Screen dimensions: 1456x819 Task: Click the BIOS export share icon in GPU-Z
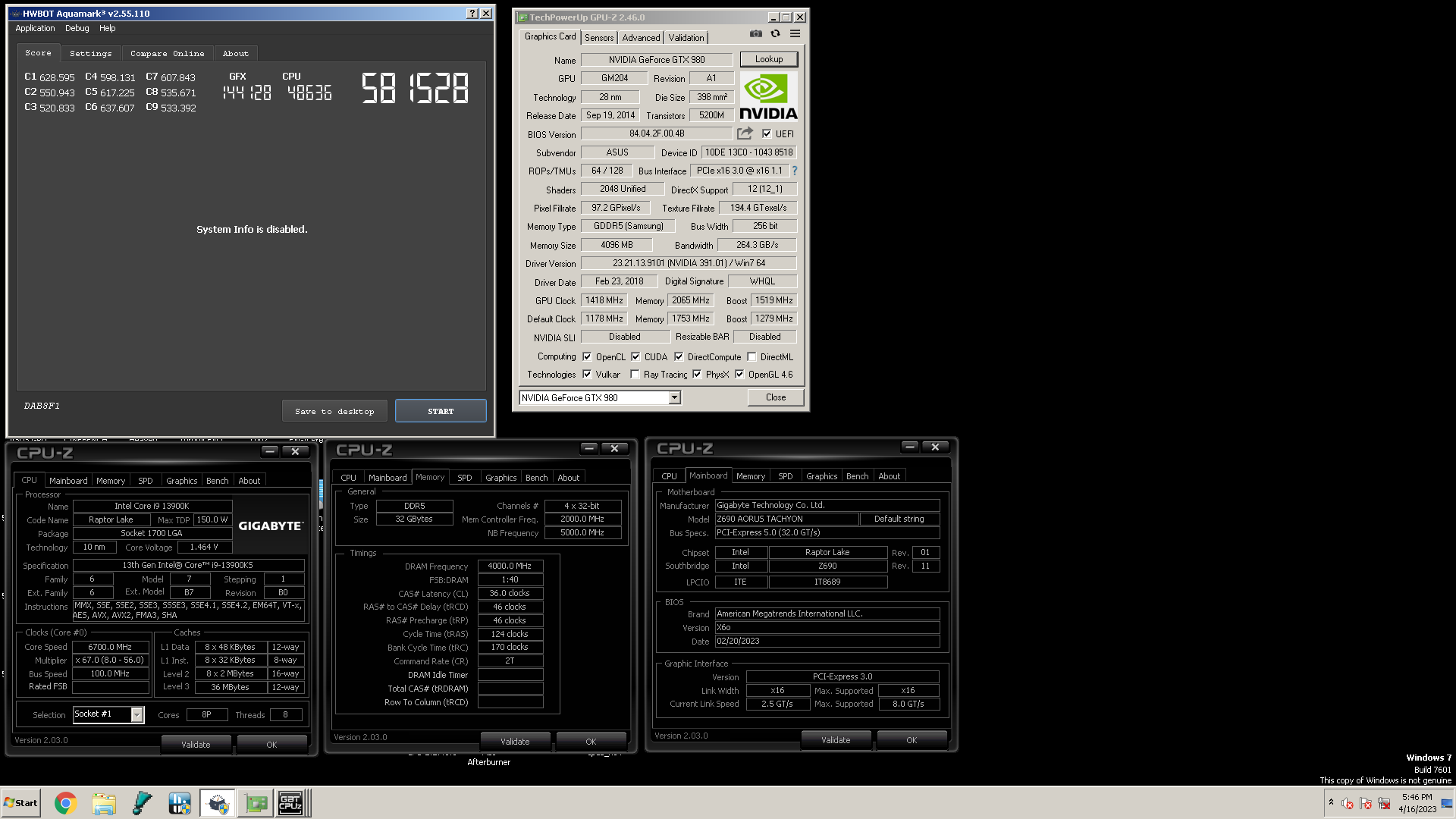(x=745, y=133)
